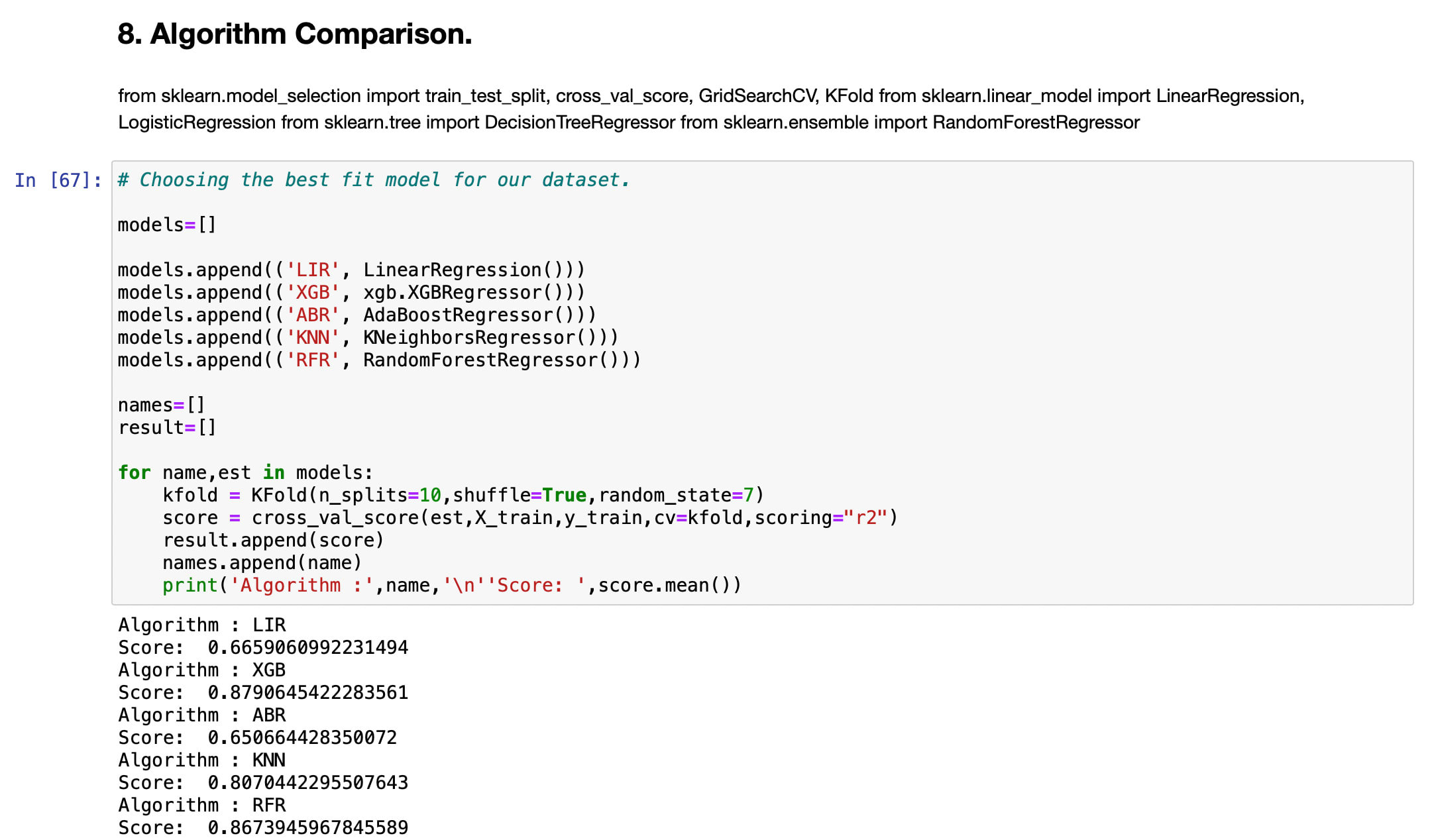Click the markdown import description paragraph
The image size is (1430, 840).
coord(710,109)
